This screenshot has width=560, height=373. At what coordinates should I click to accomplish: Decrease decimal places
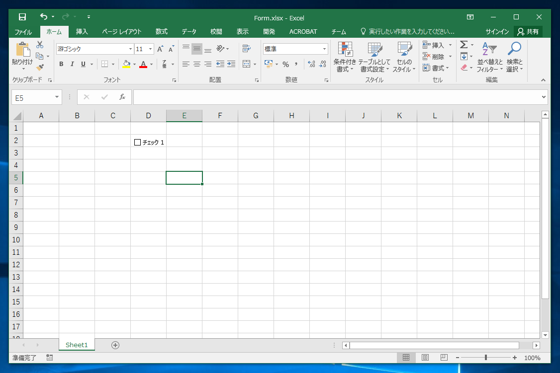(x=323, y=64)
